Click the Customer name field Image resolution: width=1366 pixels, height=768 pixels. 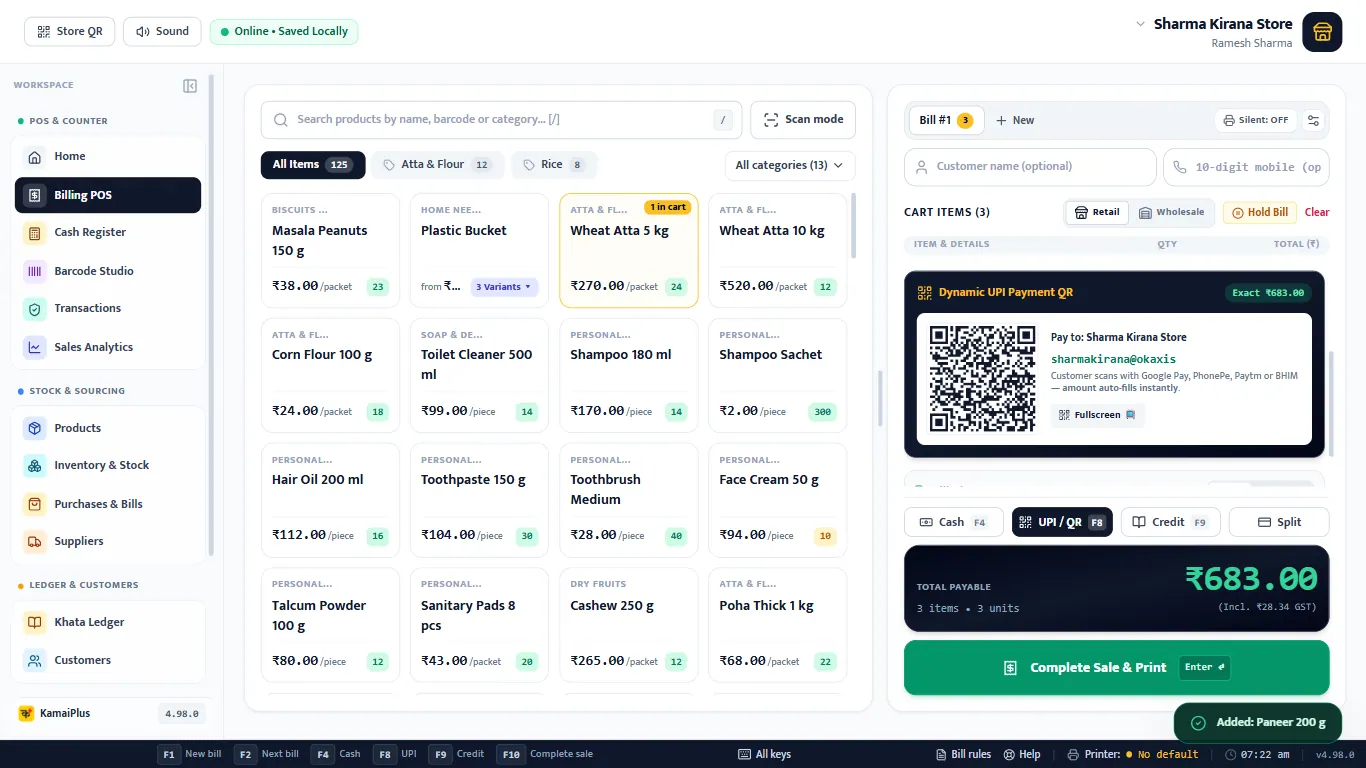[1030, 167]
